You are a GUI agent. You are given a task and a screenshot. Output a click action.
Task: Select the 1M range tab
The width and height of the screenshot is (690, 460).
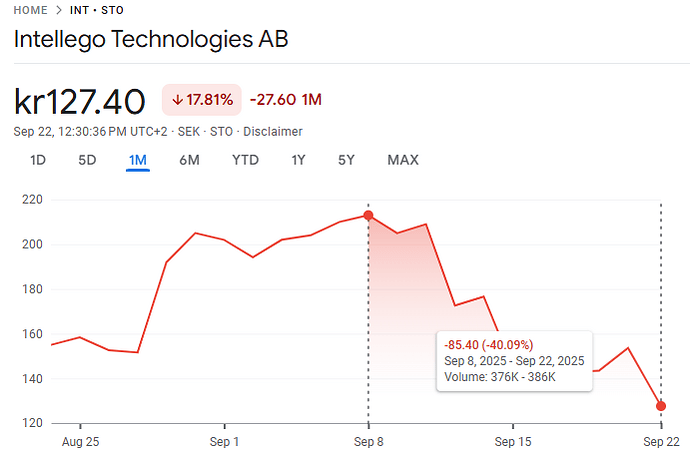tap(138, 160)
